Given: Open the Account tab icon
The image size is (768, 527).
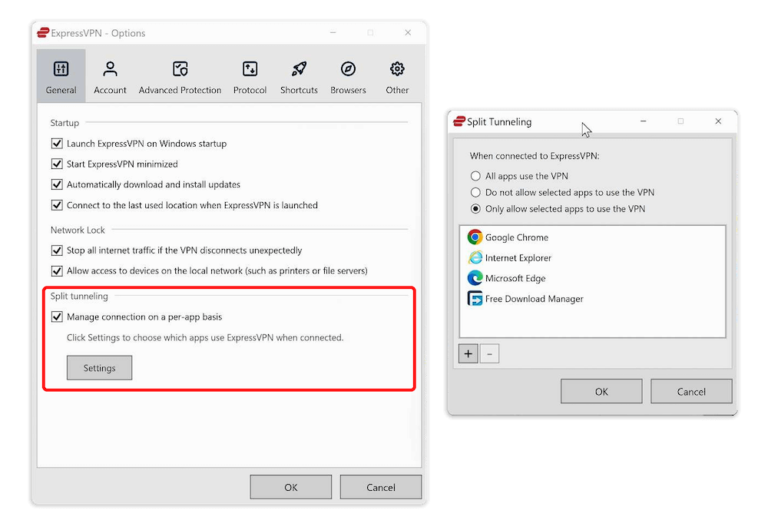Looking at the screenshot, I should pos(110,69).
